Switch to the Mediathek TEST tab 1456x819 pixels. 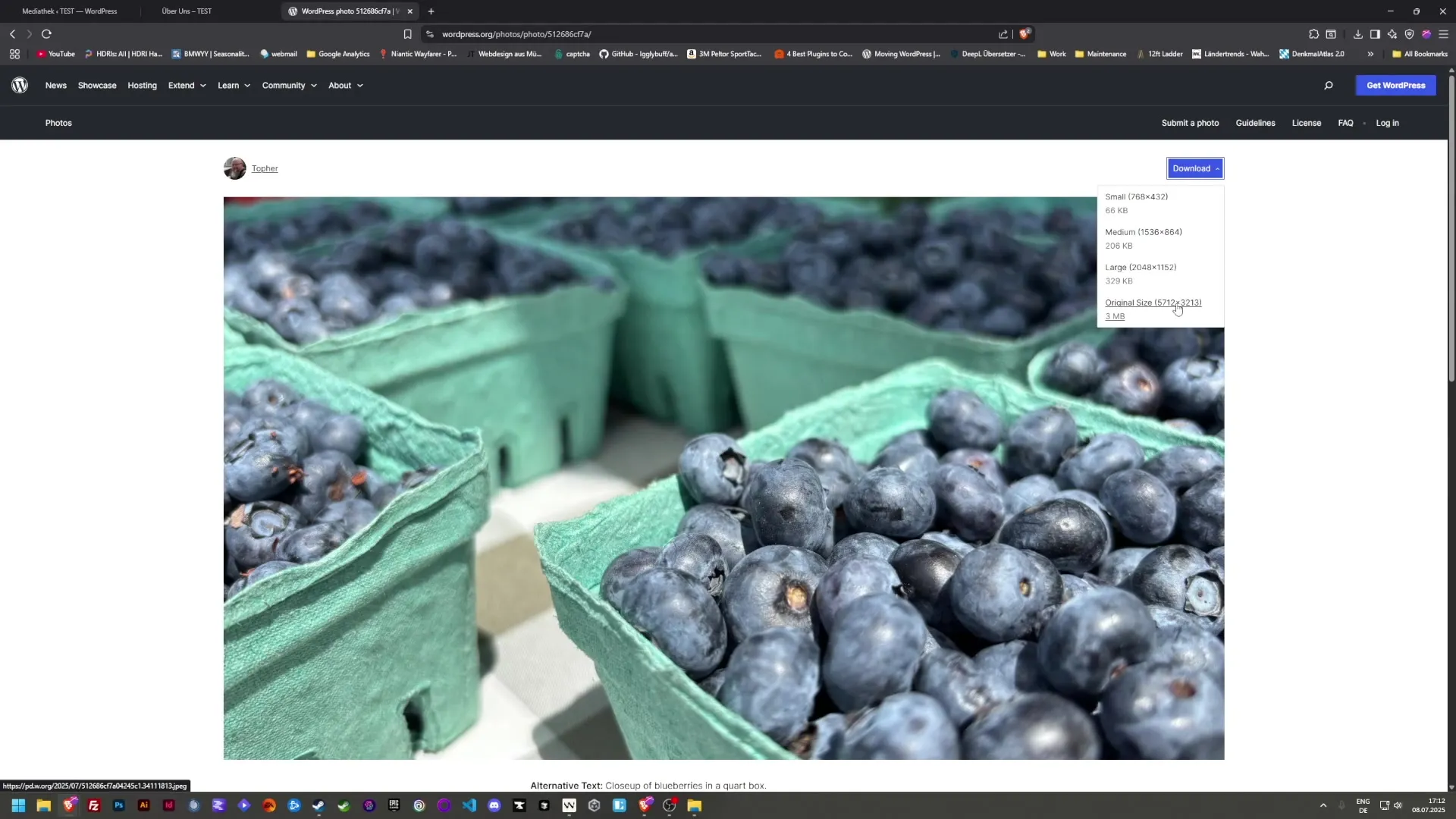pyautogui.click(x=68, y=11)
